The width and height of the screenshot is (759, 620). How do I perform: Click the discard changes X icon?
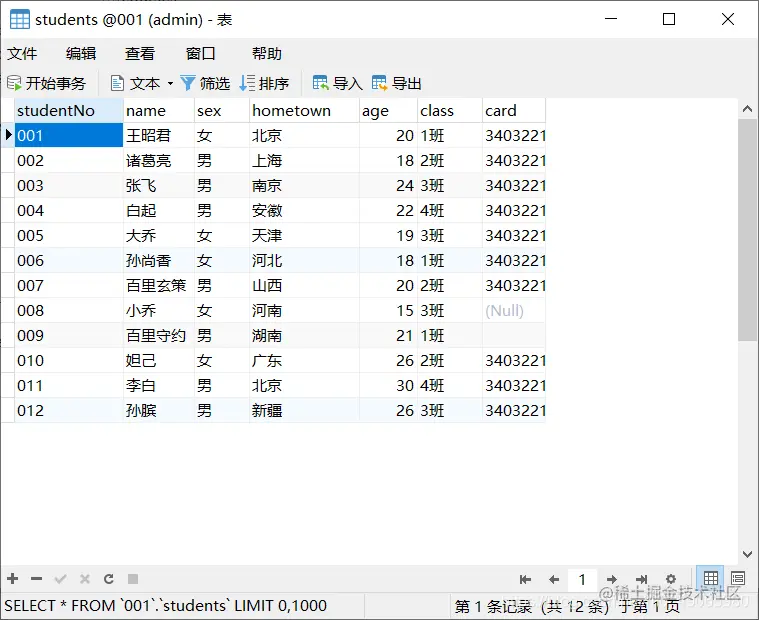[85, 579]
